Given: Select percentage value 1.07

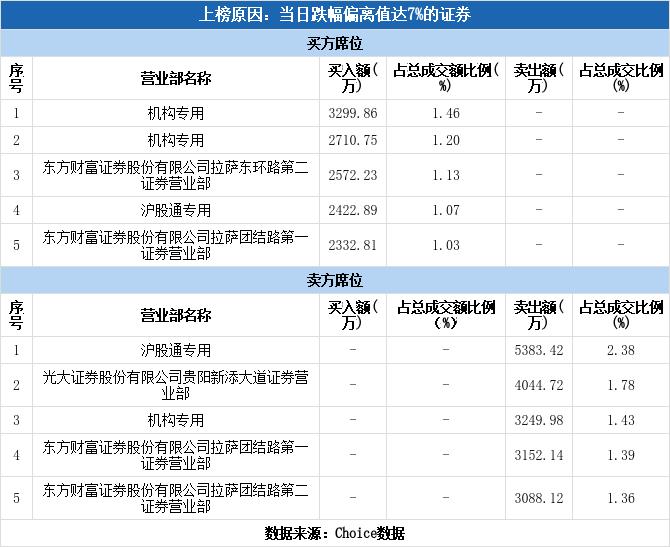Looking at the screenshot, I should (446, 210).
